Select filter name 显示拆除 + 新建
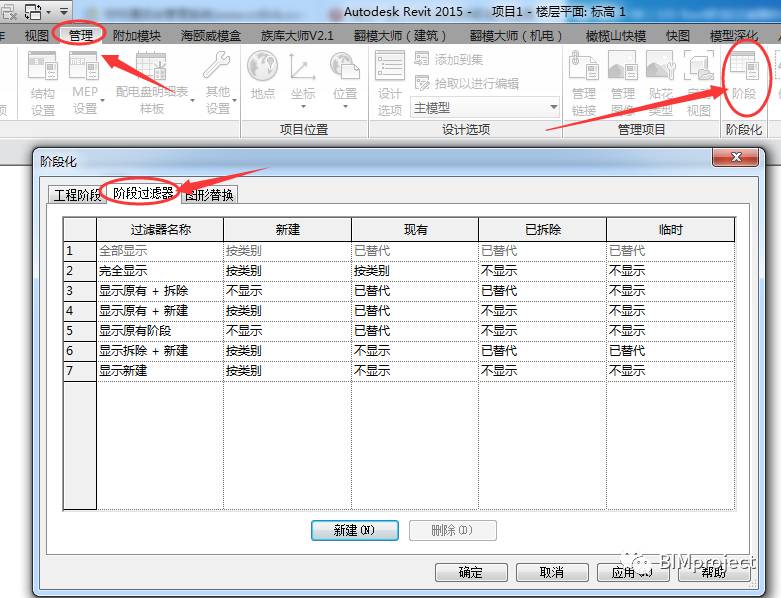Screen dimensions: 781x598 (160, 351)
